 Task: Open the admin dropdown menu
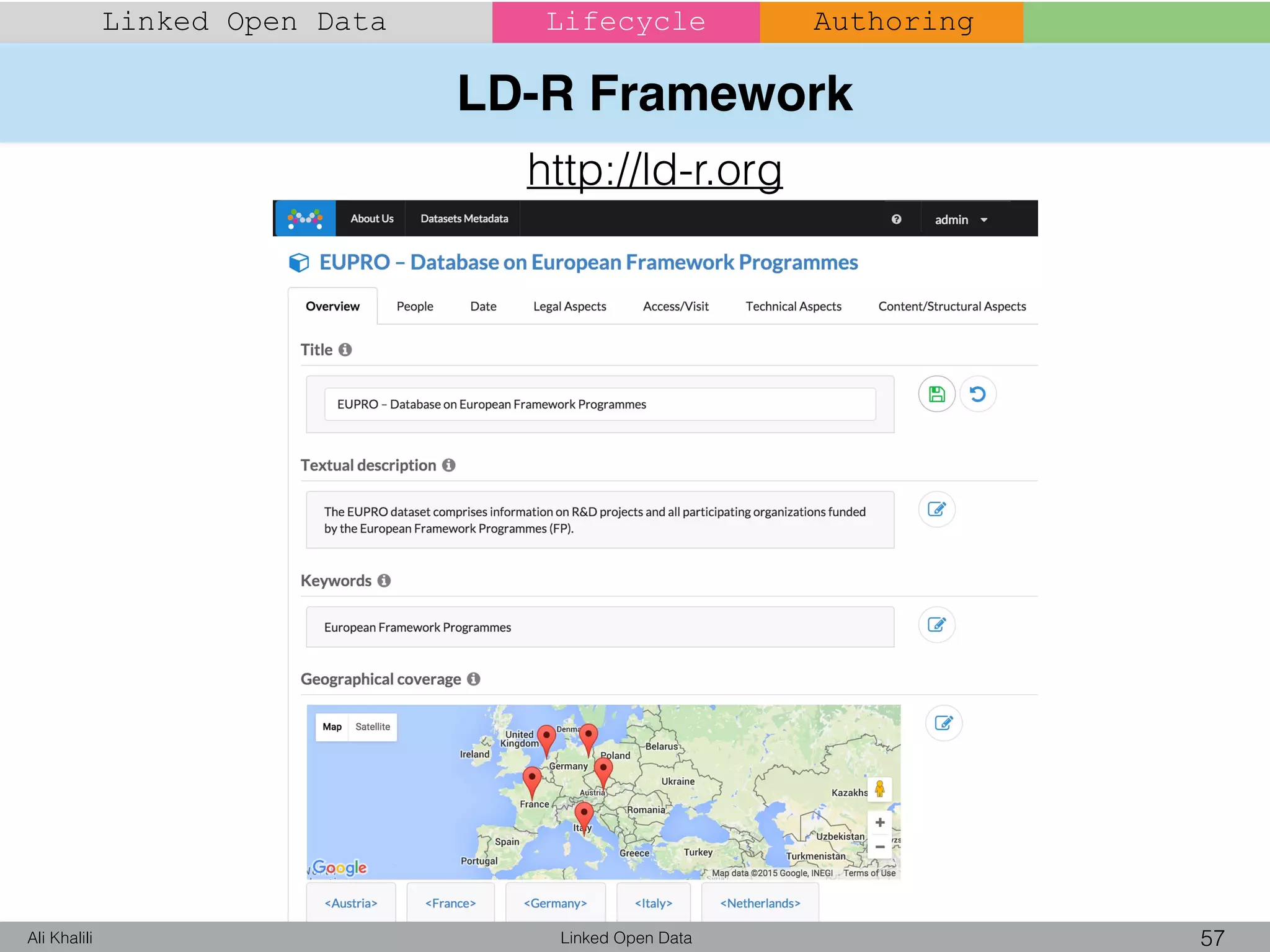tap(961, 220)
